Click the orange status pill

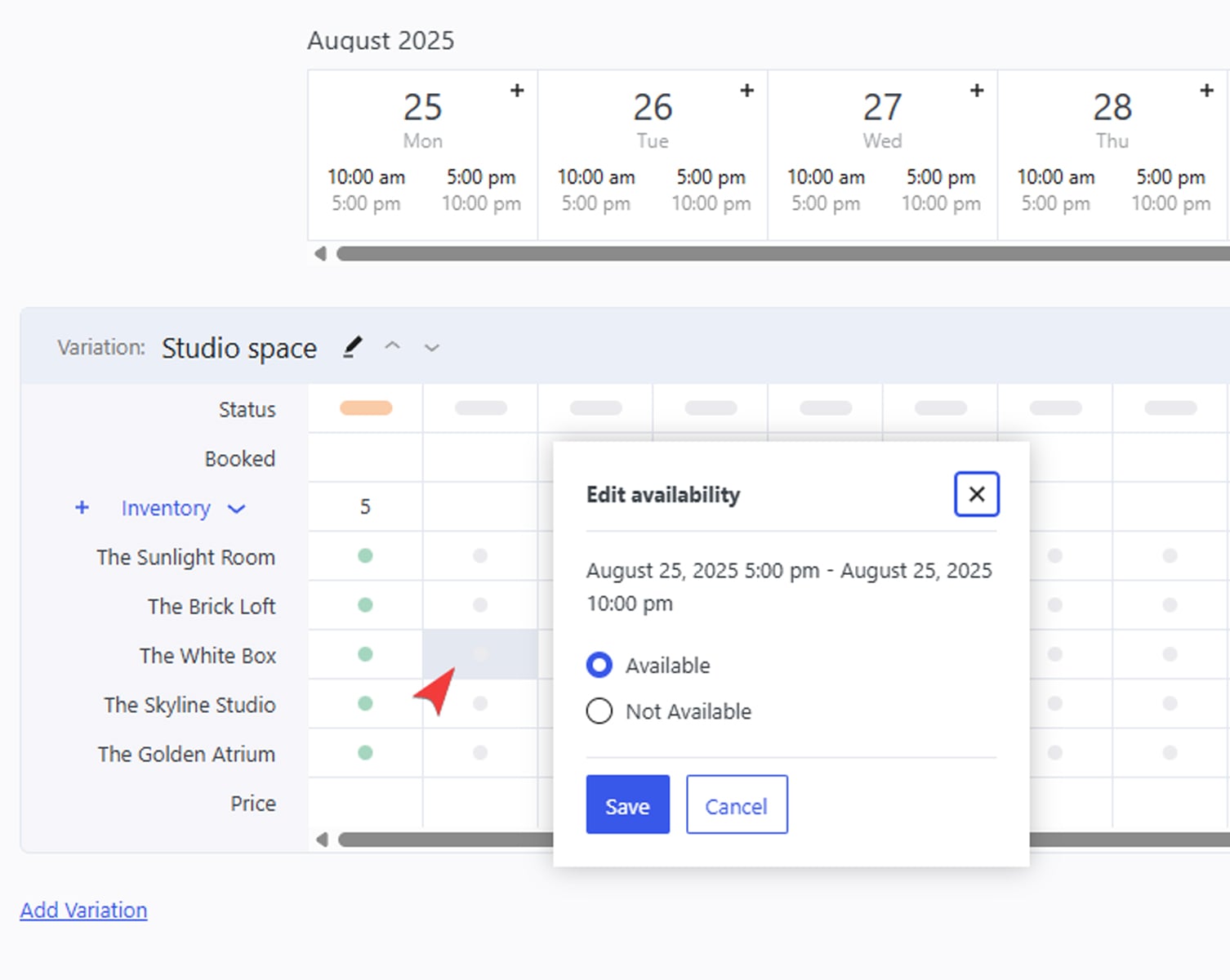click(x=365, y=408)
